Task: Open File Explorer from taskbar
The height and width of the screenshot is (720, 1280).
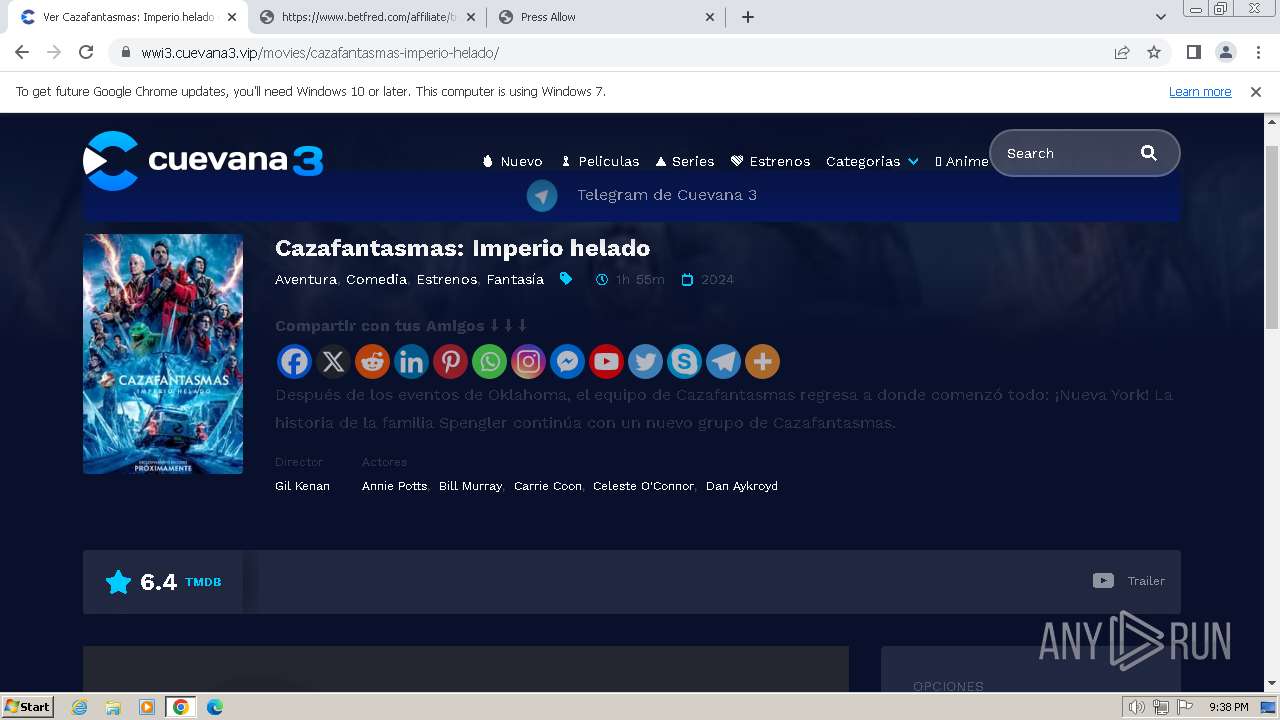Action: [113, 707]
